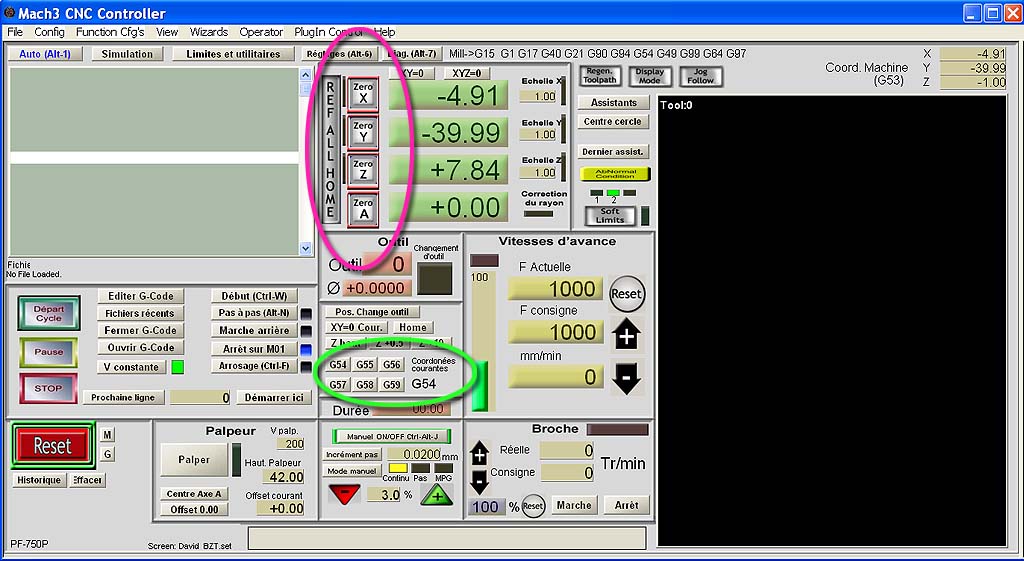Toggle Pas à pas (Alt-N) single step
This screenshot has height=561, width=1024.
point(254,313)
